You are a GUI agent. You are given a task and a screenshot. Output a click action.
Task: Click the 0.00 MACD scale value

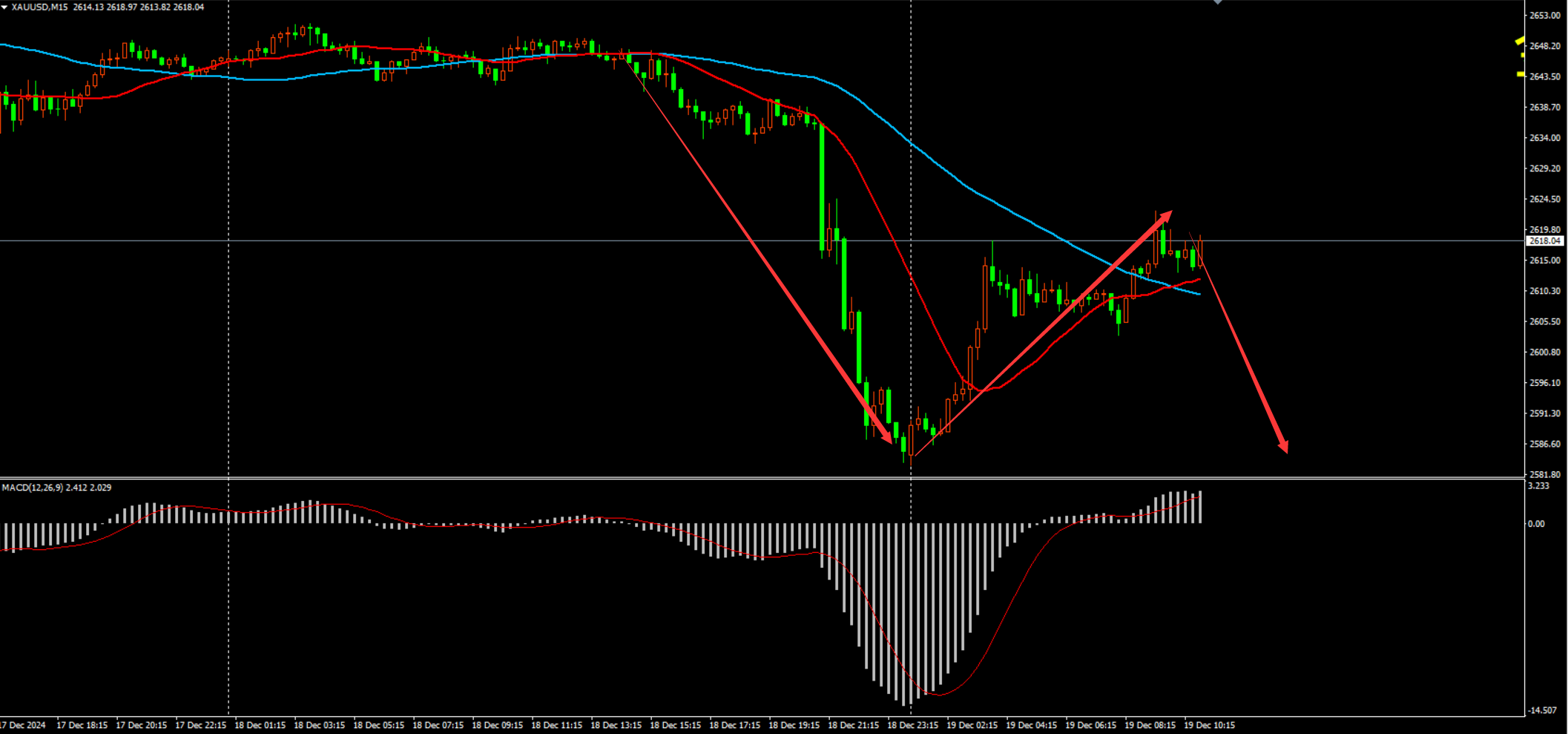click(1537, 524)
